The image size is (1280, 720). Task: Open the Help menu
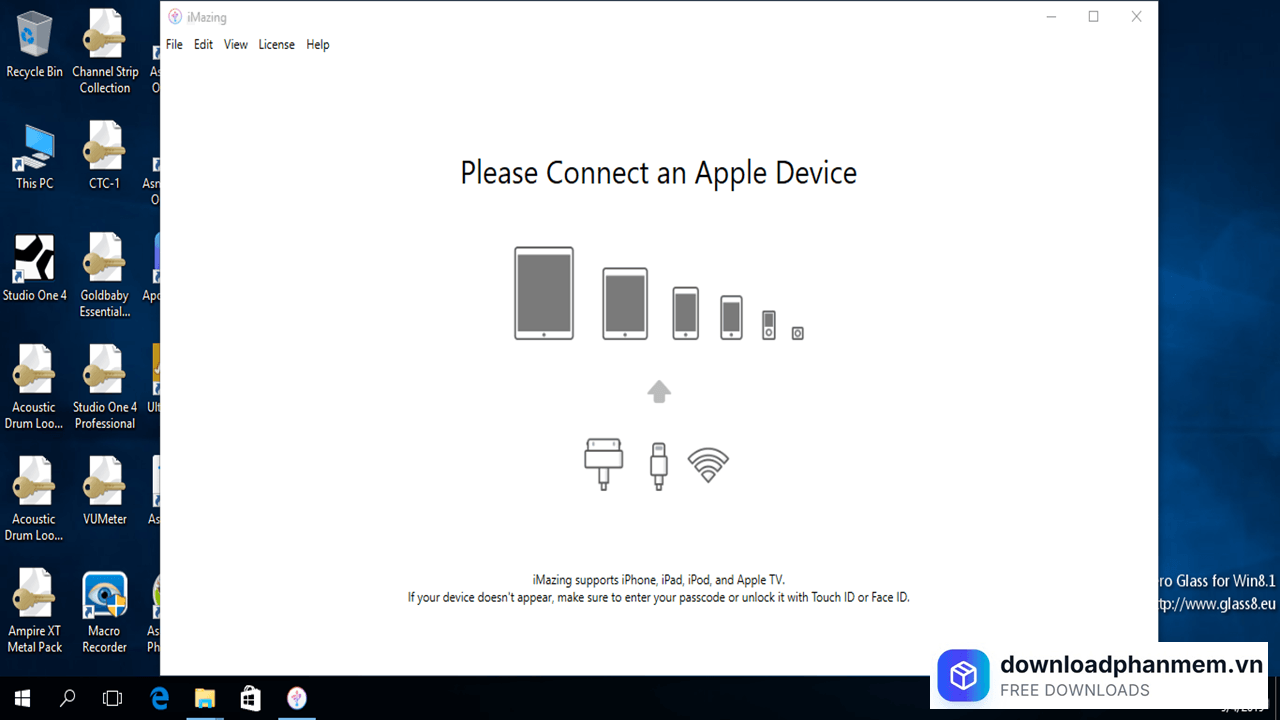click(318, 45)
